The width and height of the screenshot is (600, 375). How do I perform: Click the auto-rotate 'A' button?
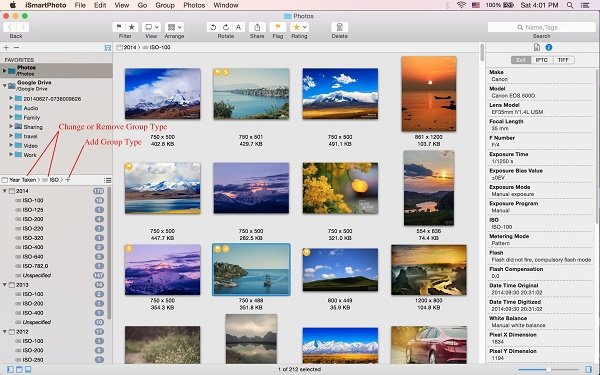point(238,27)
